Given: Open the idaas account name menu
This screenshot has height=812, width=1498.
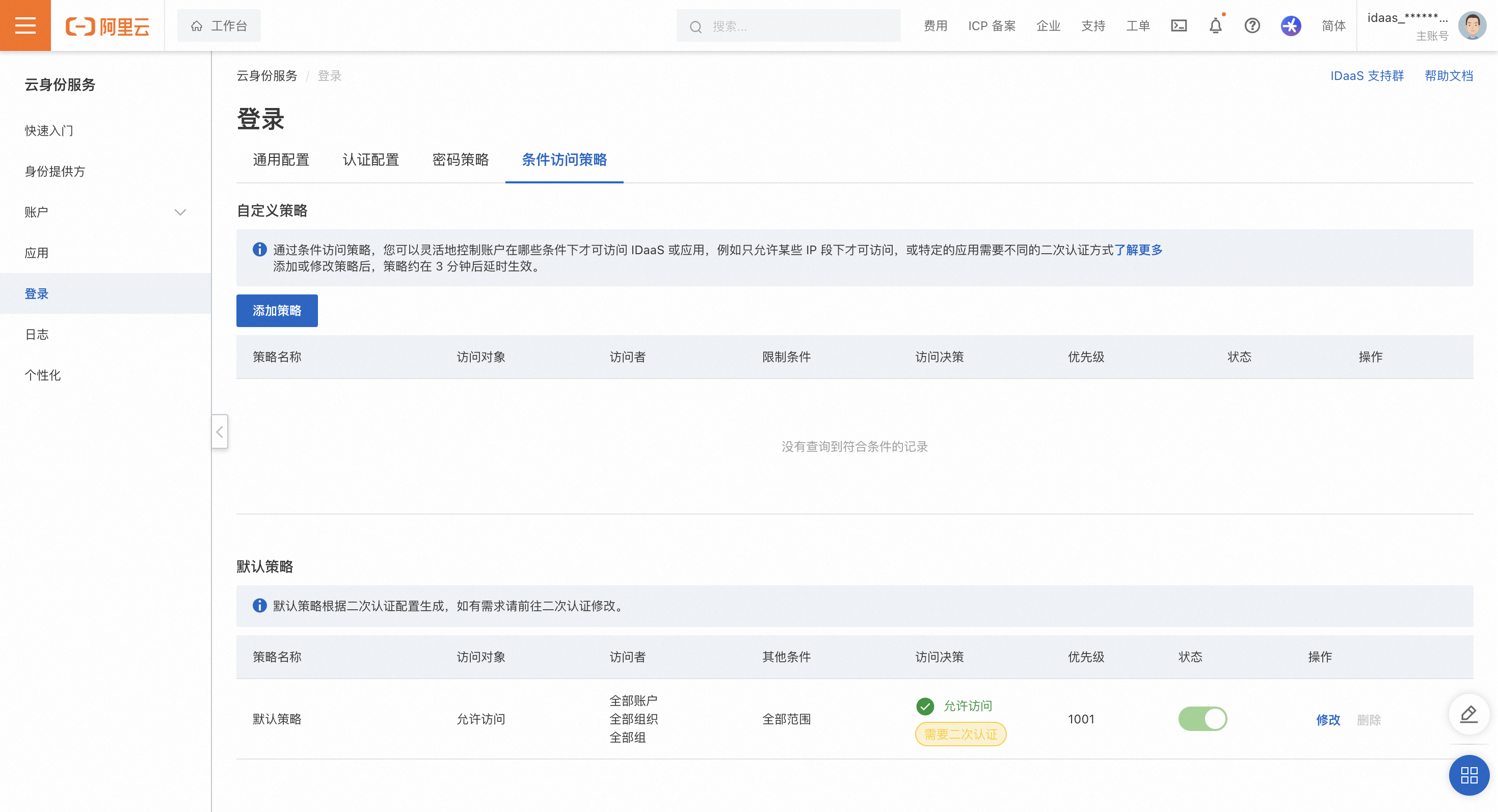Looking at the screenshot, I should 1407,18.
